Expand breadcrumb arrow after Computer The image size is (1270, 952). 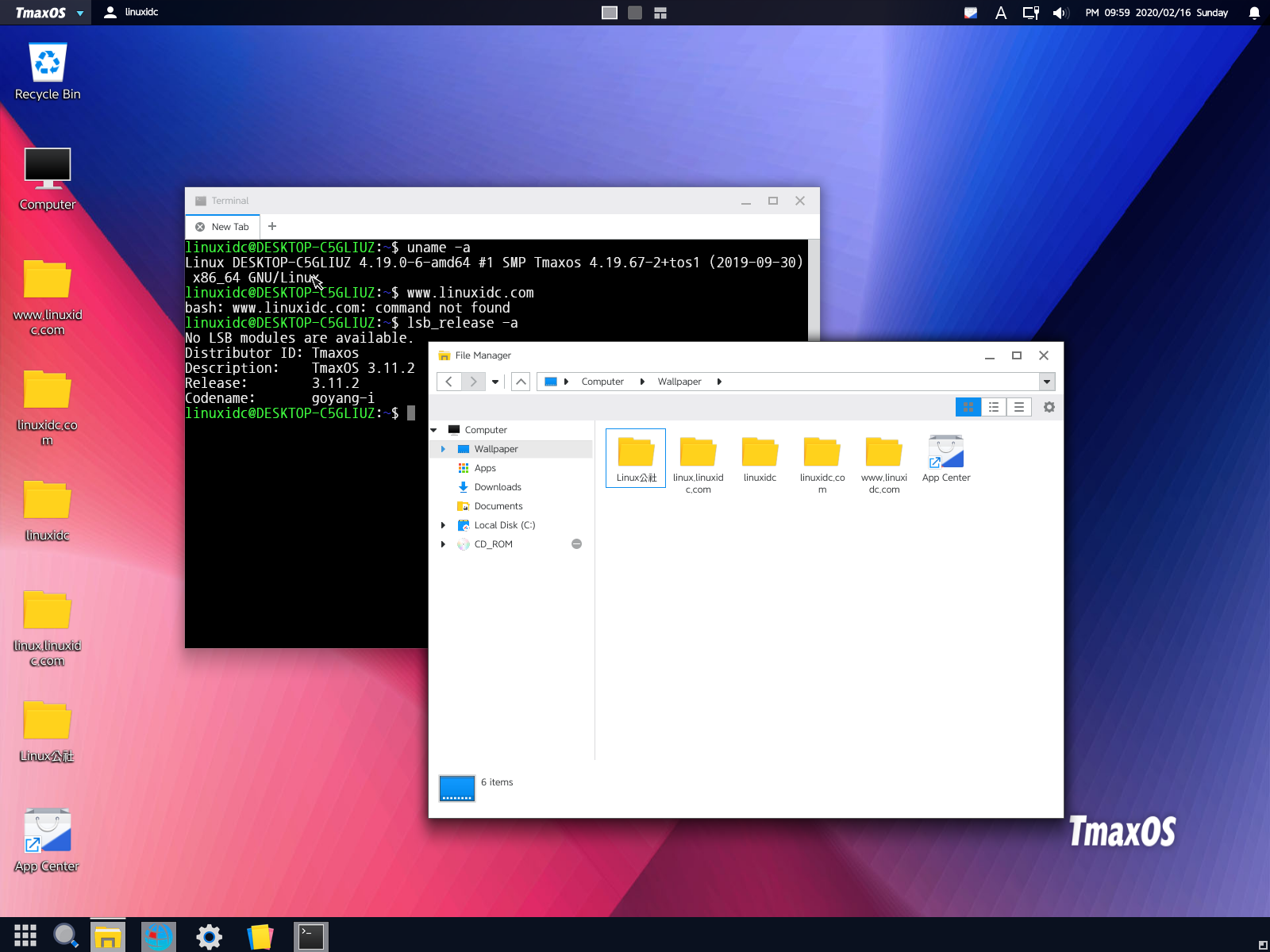click(642, 382)
